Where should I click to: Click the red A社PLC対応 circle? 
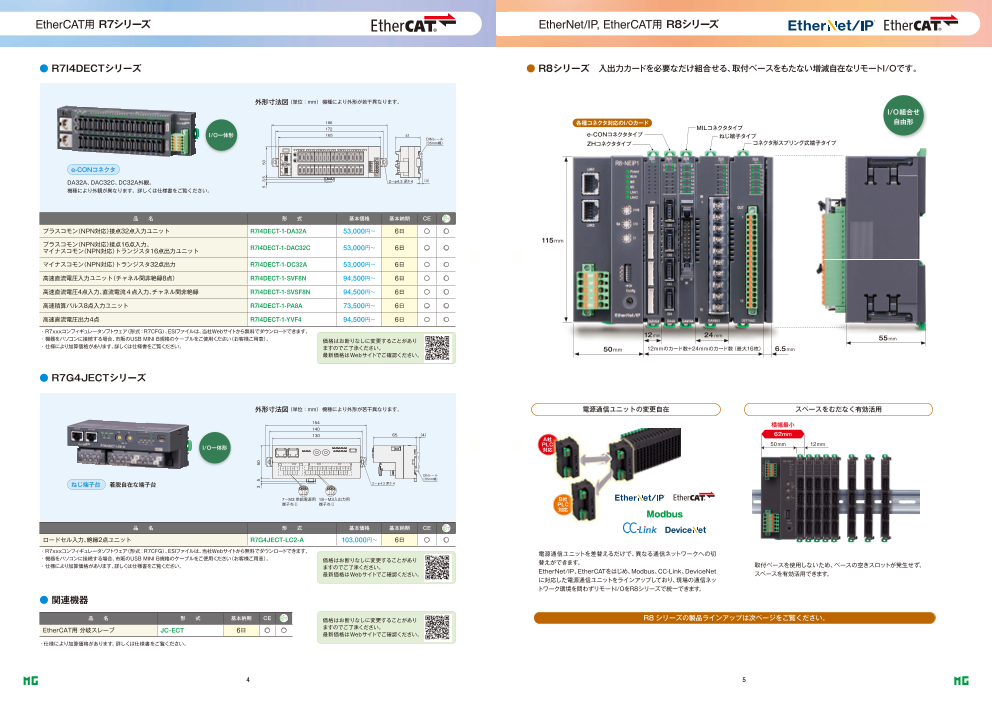[547, 445]
